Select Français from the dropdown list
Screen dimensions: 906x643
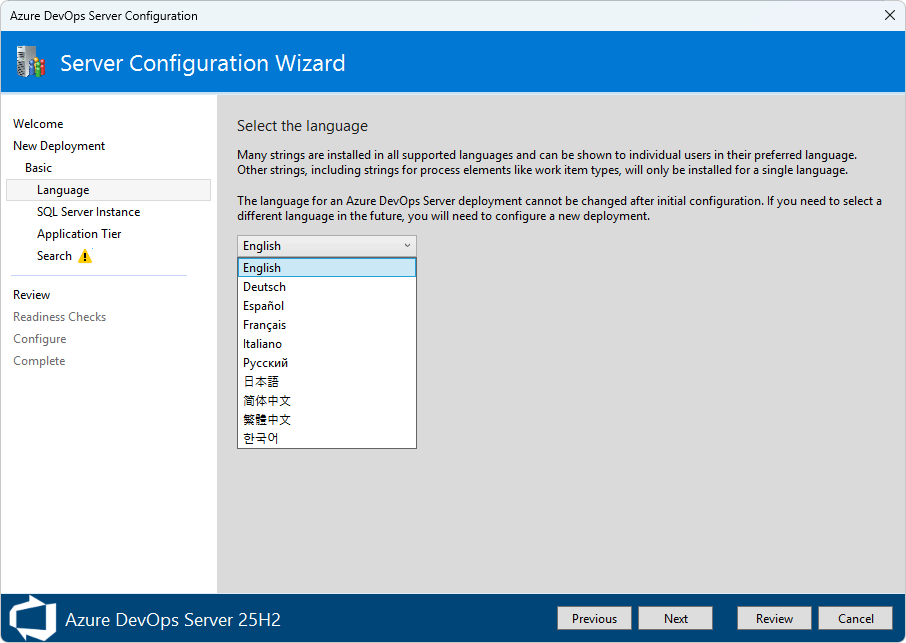tap(326, 325)
